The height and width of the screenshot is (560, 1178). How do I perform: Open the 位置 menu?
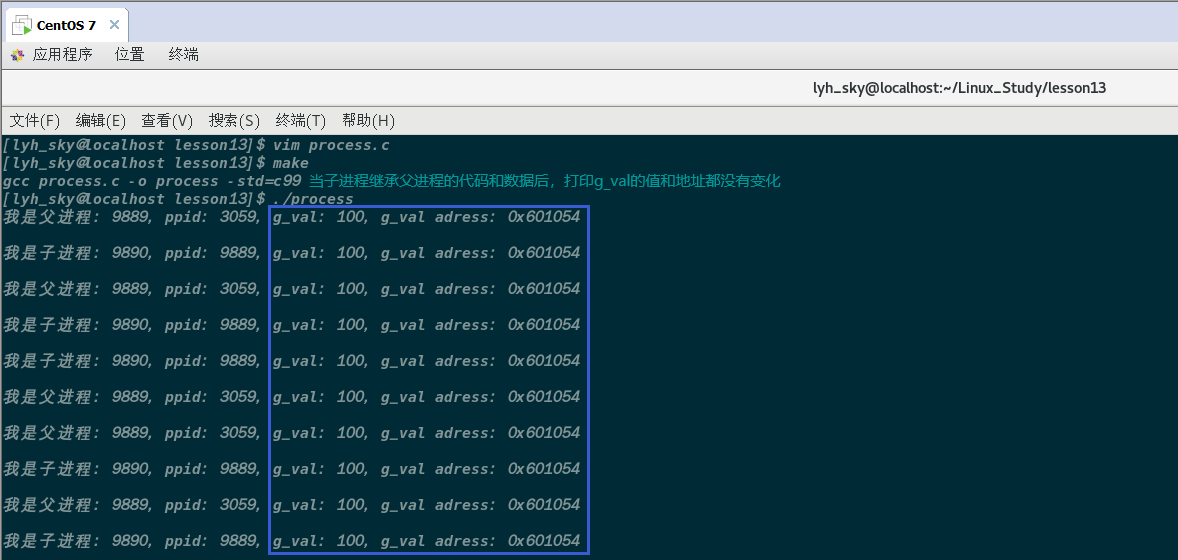(129, 55)
